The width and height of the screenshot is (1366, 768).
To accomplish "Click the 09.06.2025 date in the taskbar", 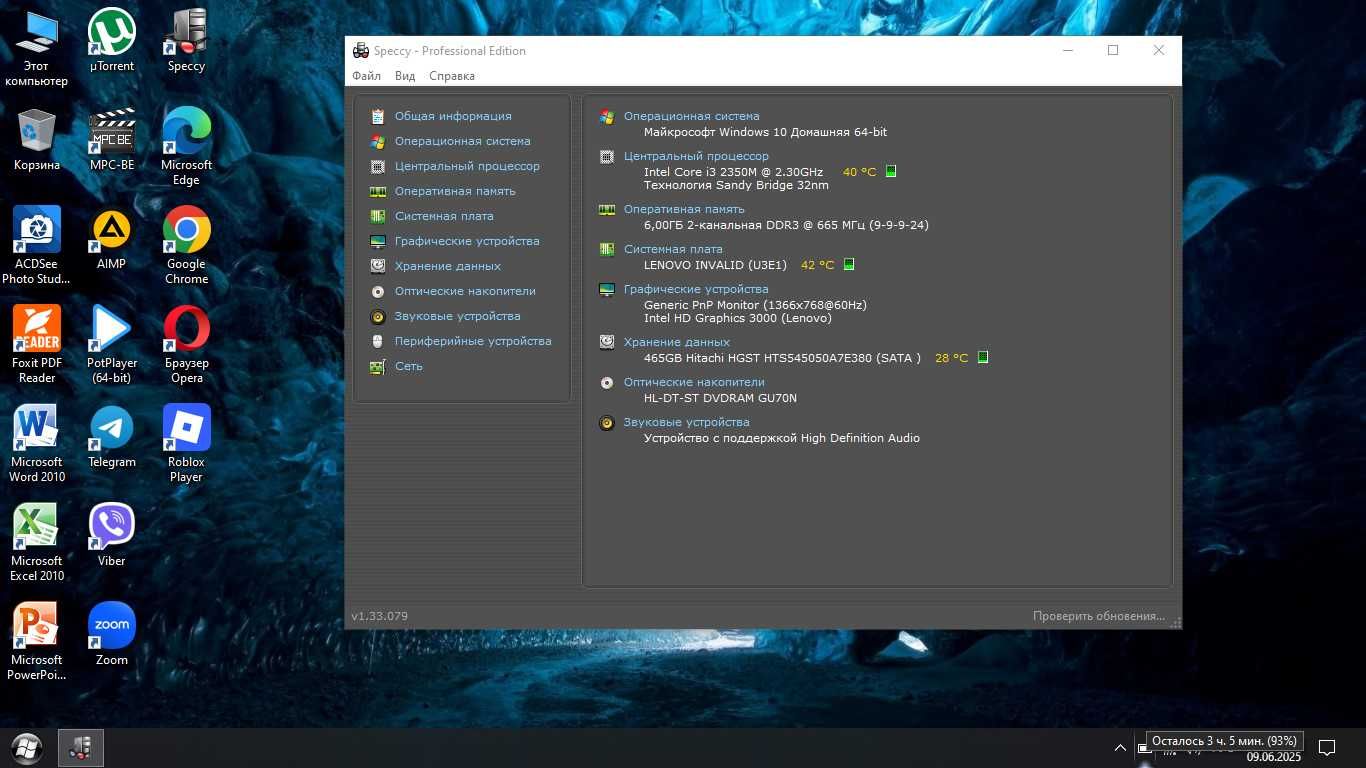I will pyautogui.click(x=1273, y=757).
